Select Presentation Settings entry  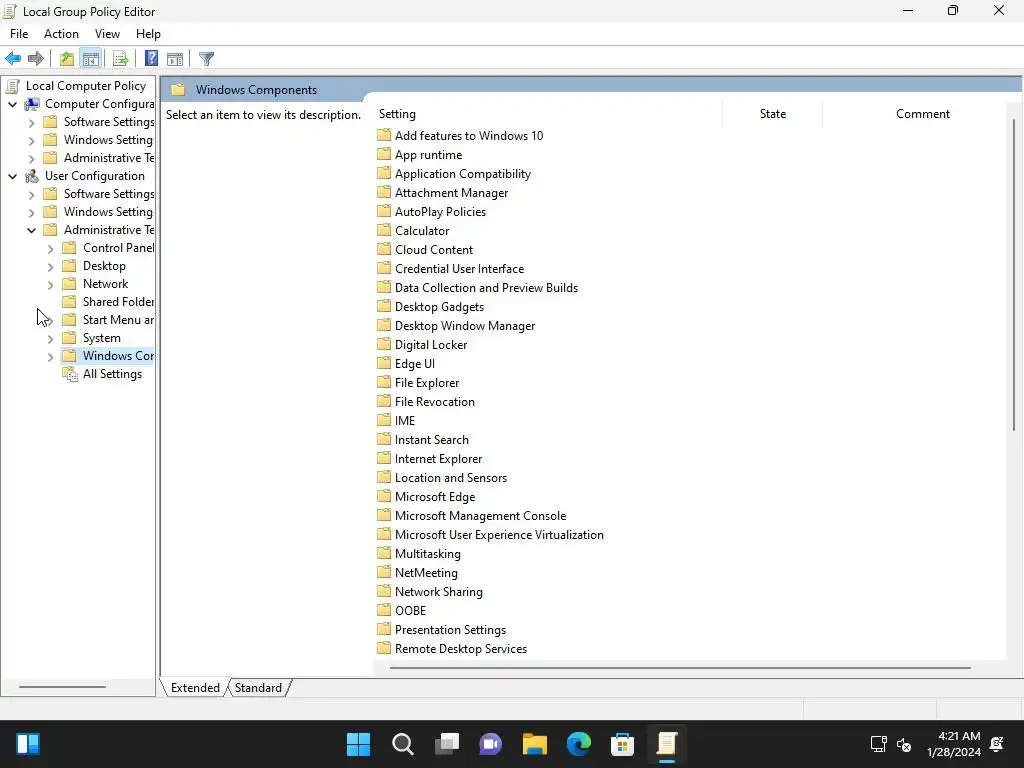(x=450, y=630)
